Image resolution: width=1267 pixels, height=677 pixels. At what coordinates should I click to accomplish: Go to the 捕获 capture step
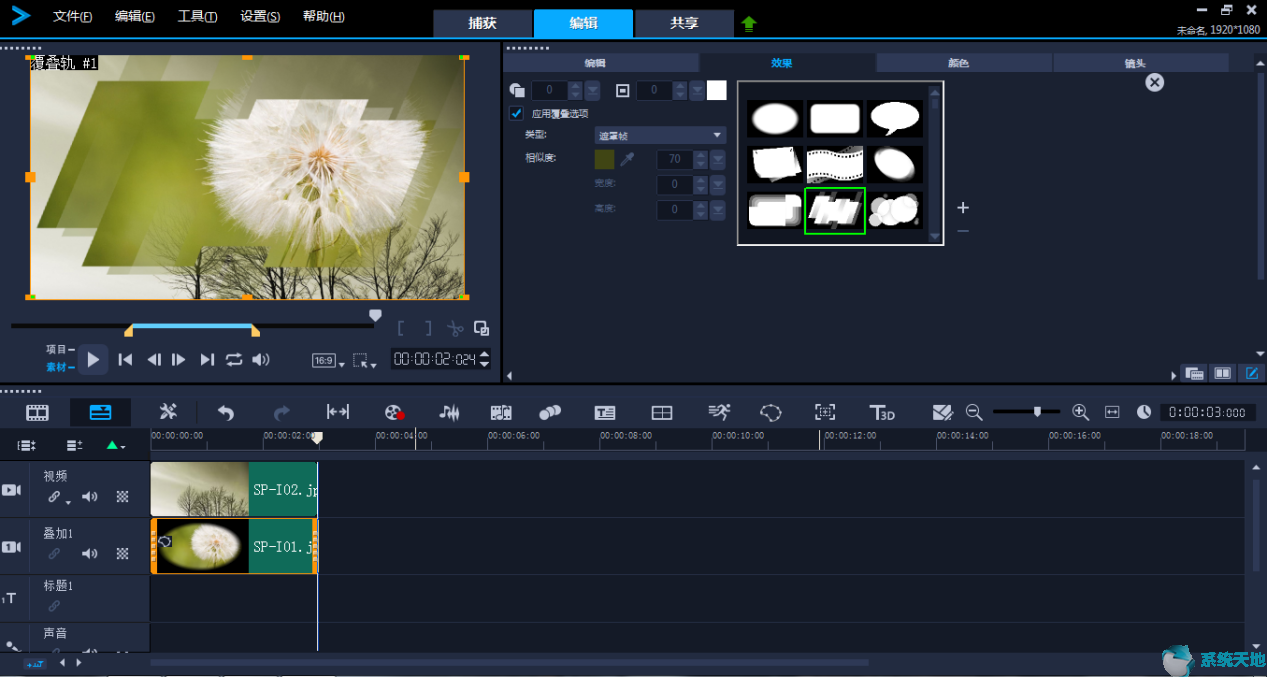tap(482, 23)
